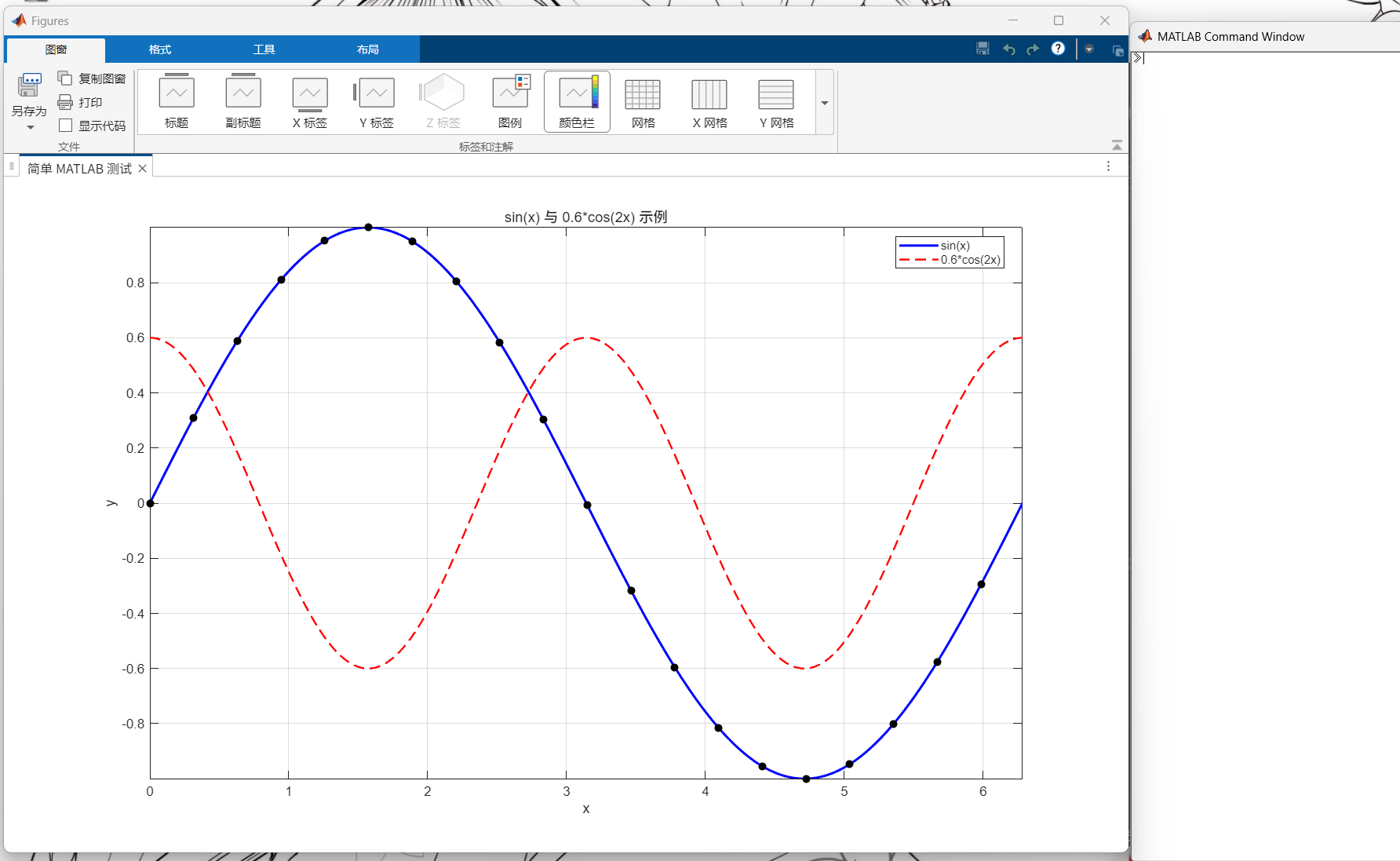Toggle the 颜色栏 colorbar button
This screenshot has width=1400, height=861.
click(577, 101)
